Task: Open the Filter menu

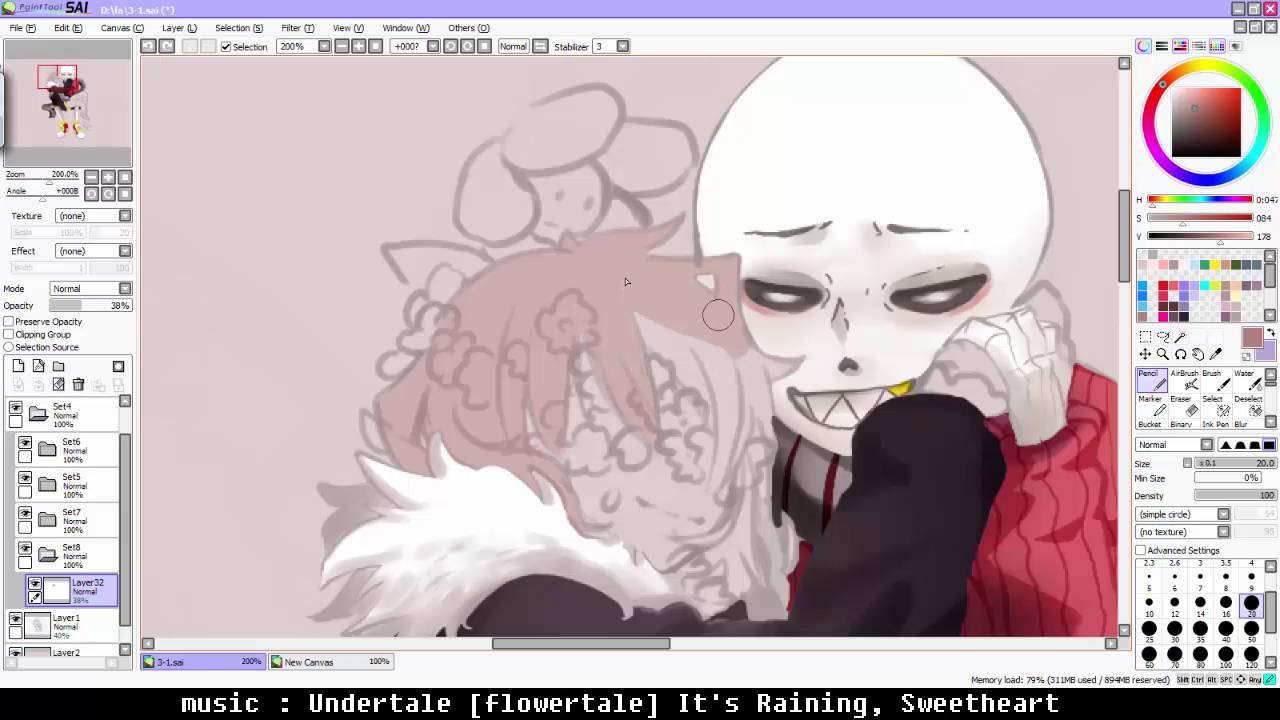Action: tap(297, 28)
